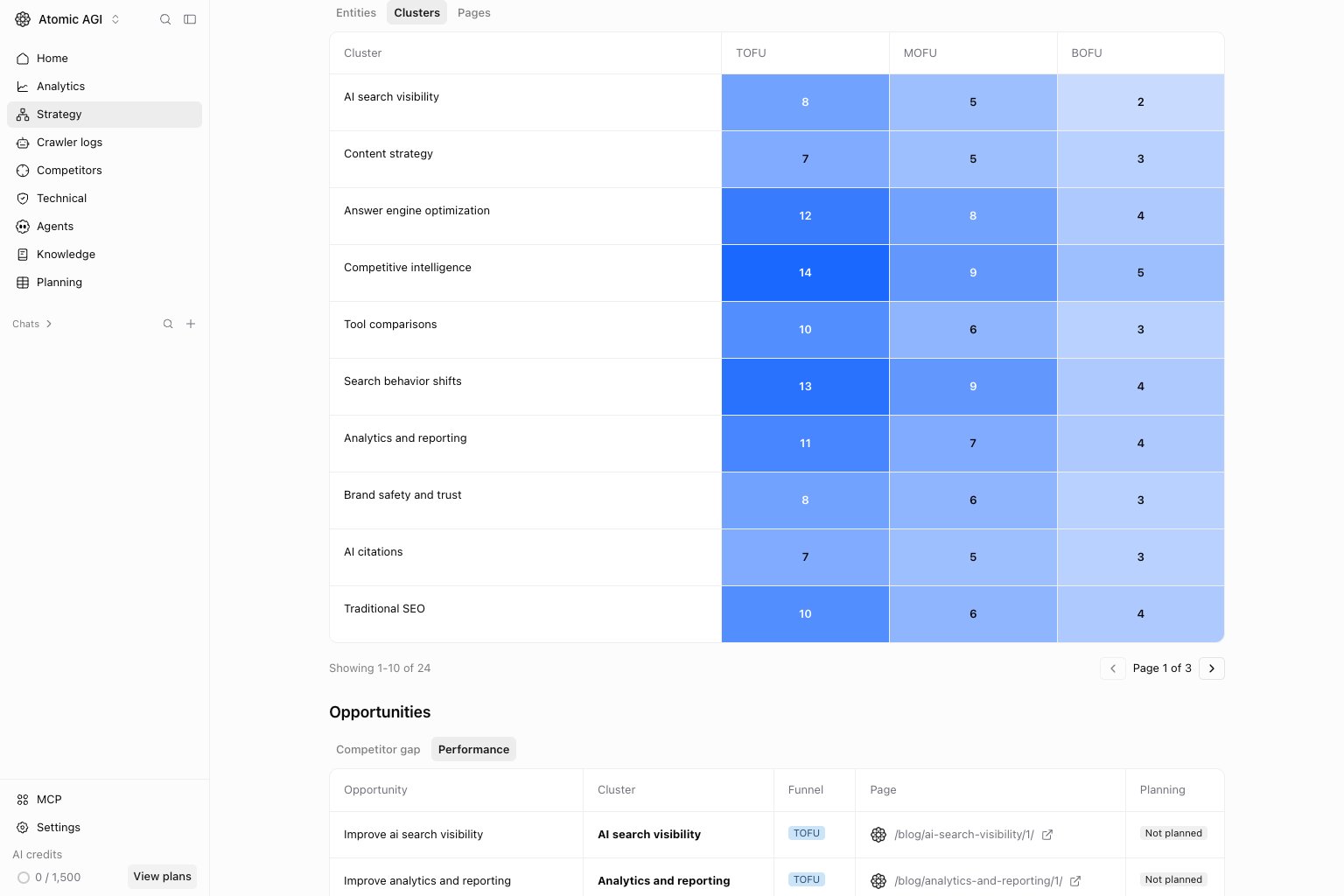
Task: Open MCP in the sidebar
Action: pyautogui.click(x=104, y=800)
